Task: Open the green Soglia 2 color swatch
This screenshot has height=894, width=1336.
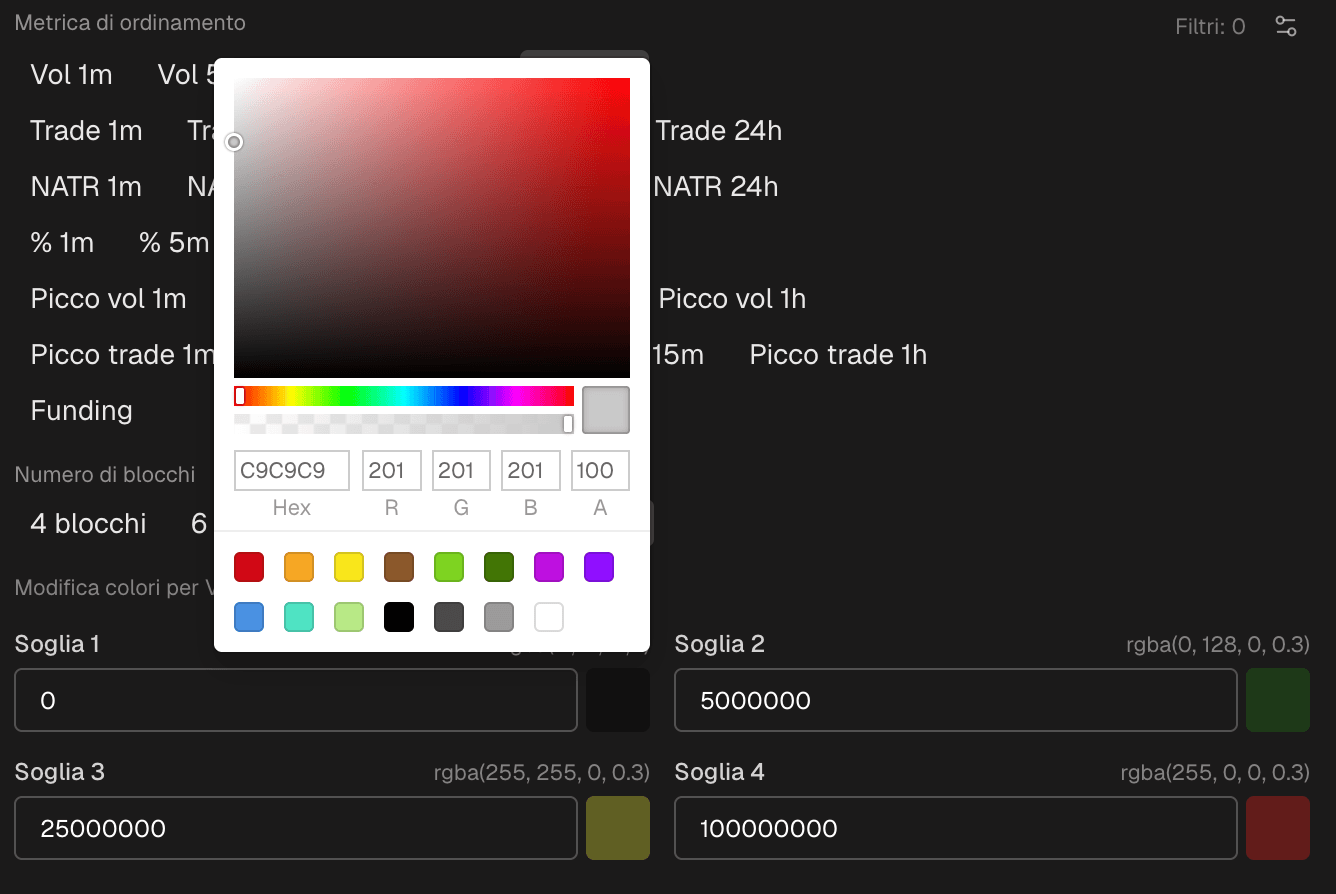Action: point(1278,700)
